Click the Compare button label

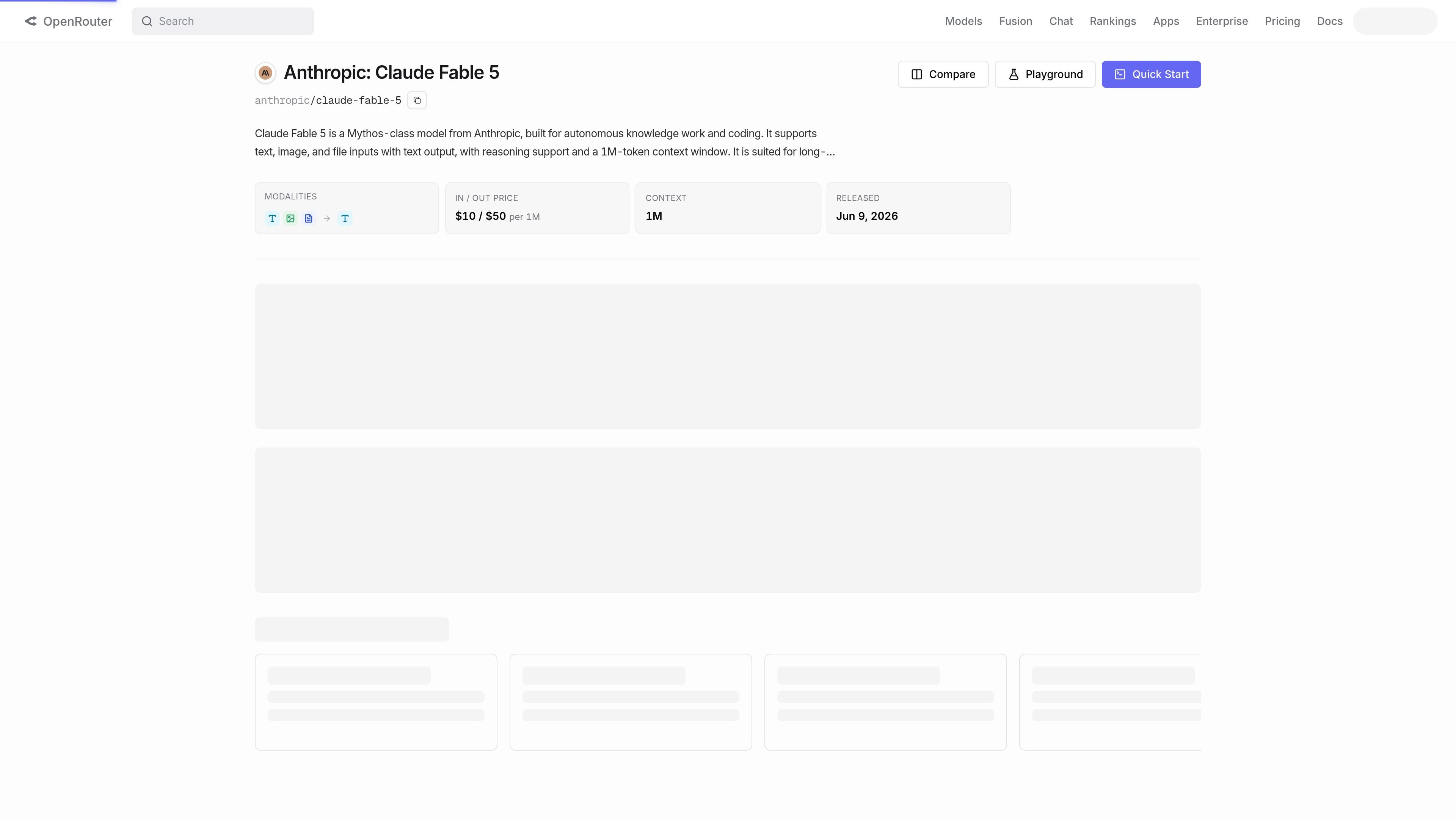(952, 75)
